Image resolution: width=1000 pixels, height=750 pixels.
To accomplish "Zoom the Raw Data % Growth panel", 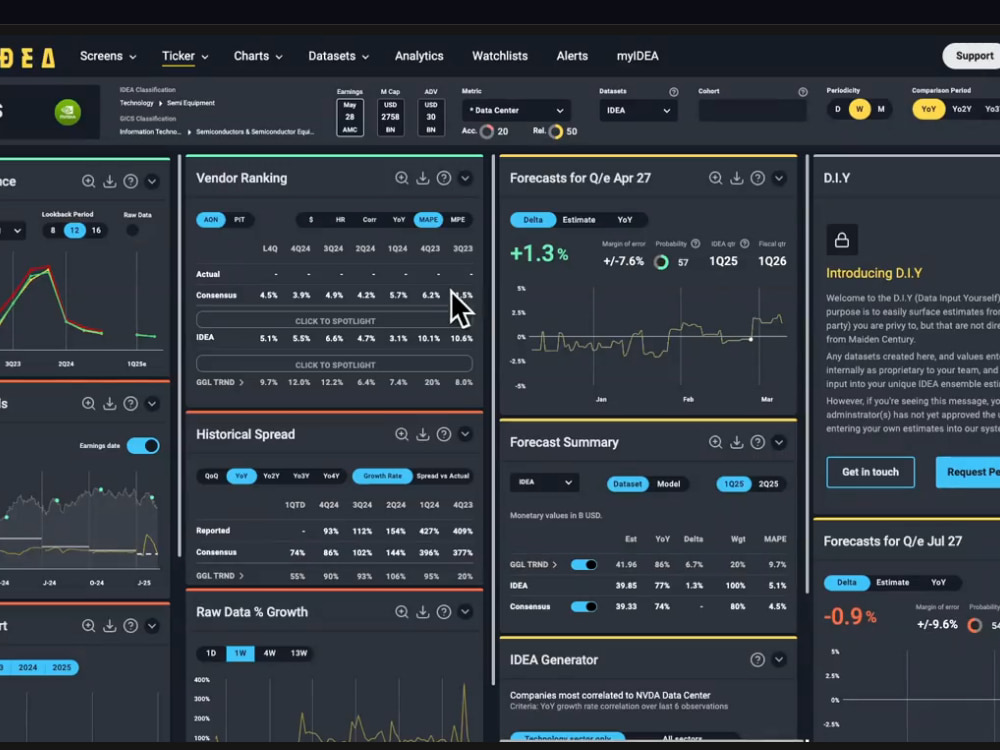I will [401, 612].
